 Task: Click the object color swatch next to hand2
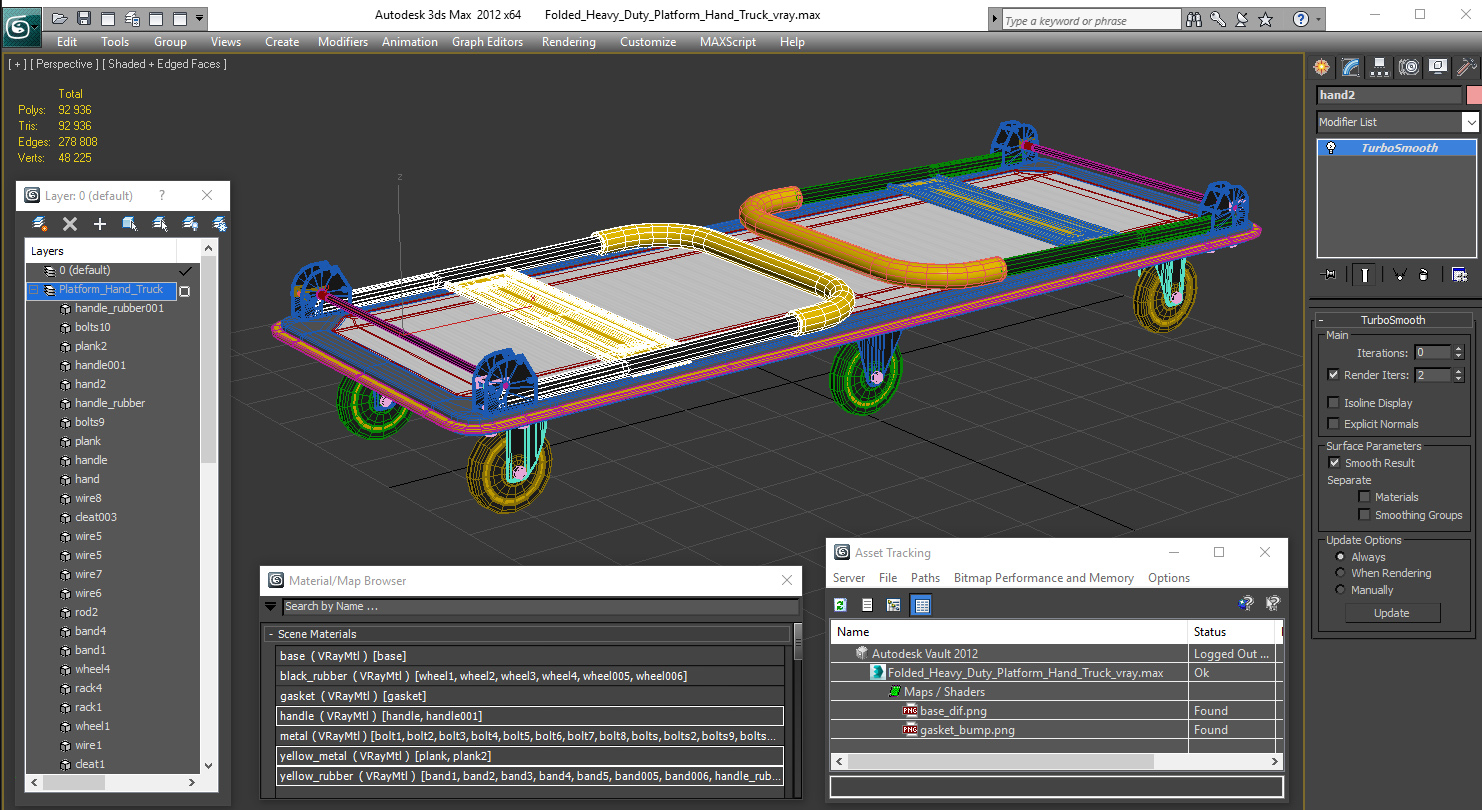pyautogui.click(x=1473, y=96)
